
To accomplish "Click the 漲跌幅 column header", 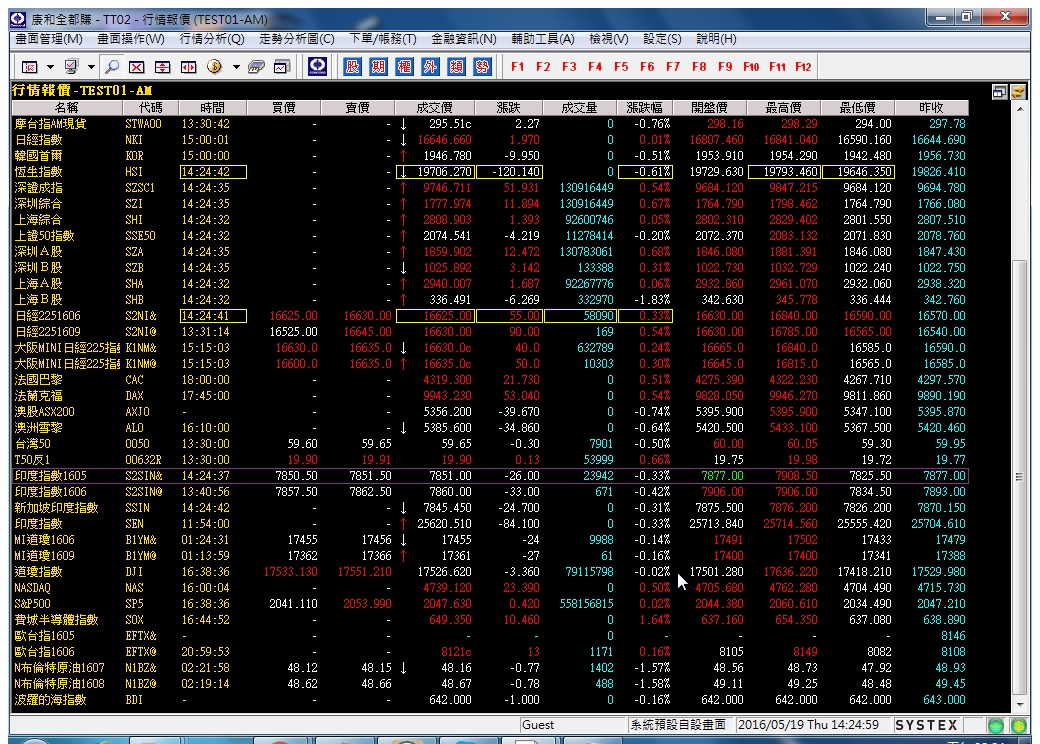I will pos(644,107).
